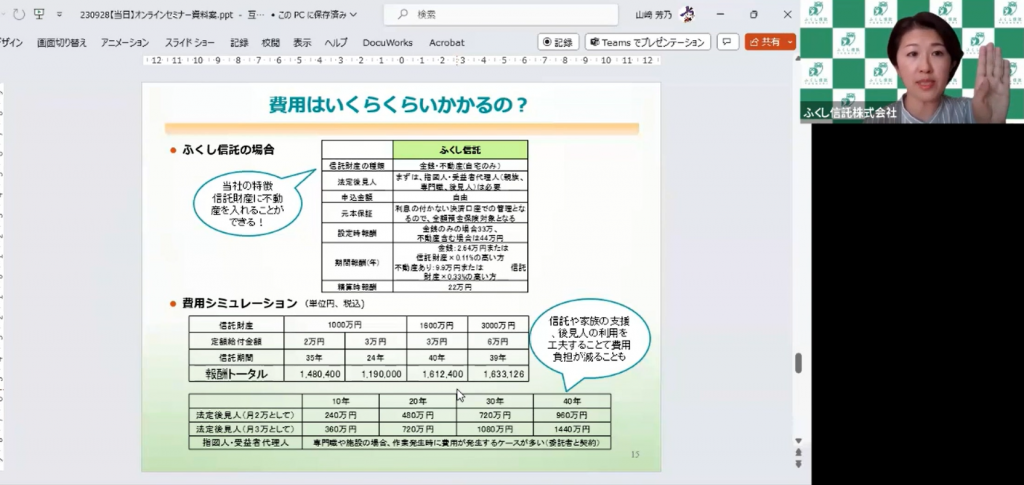
Task: Click the 1440万円 cell
Action: [x=572, y=430]
